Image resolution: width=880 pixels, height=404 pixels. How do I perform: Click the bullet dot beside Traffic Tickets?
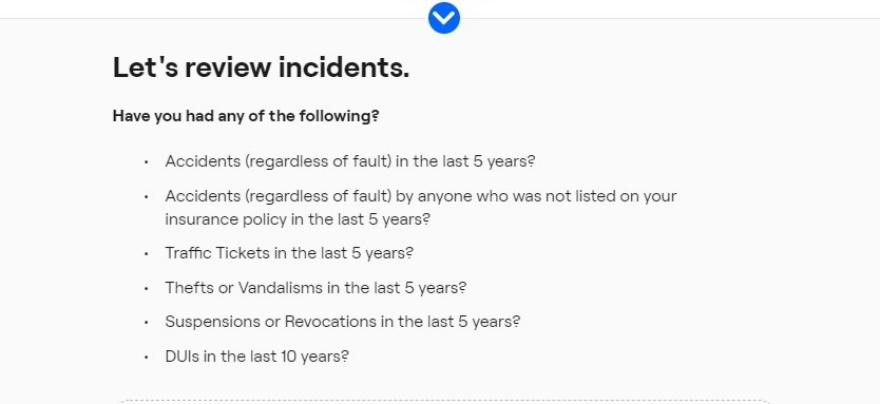coord(146,254)
